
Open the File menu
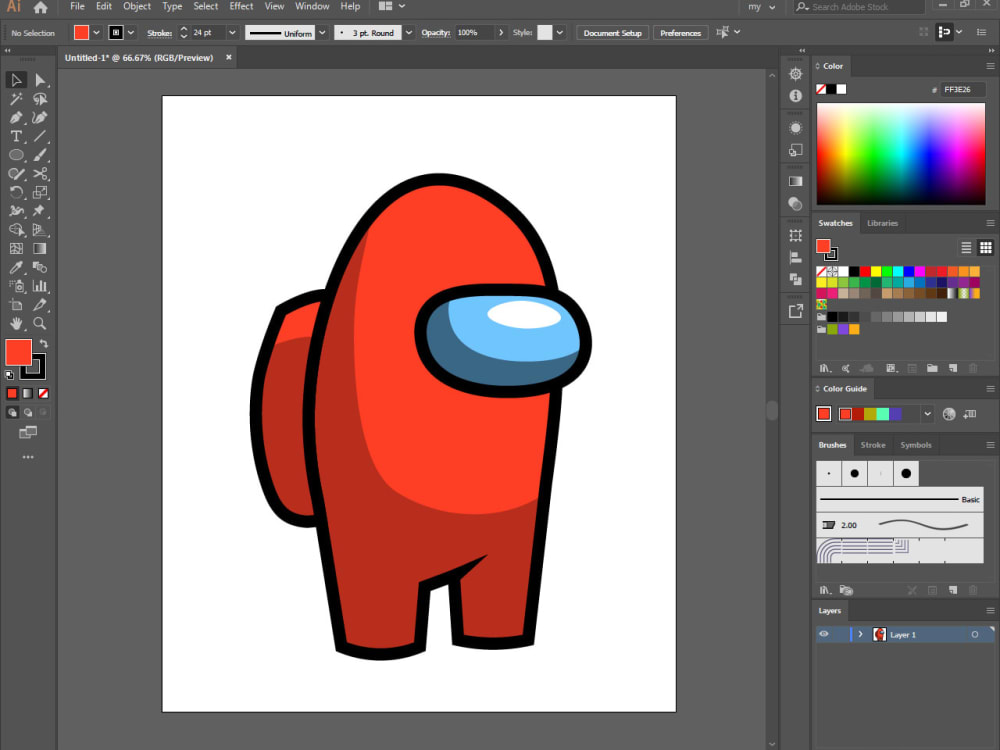[x=77, y=6]
